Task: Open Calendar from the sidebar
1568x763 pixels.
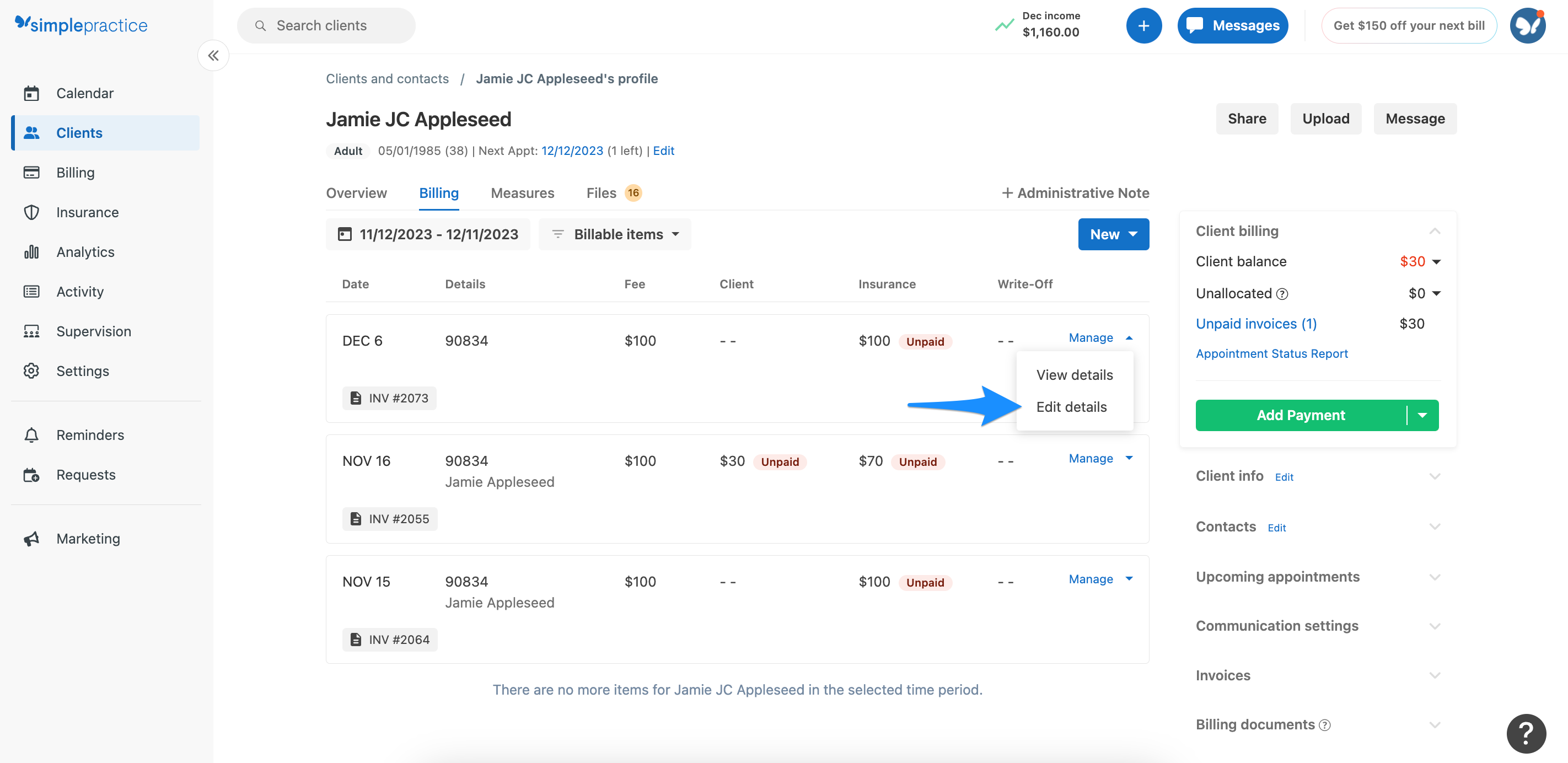Action: 84,93
